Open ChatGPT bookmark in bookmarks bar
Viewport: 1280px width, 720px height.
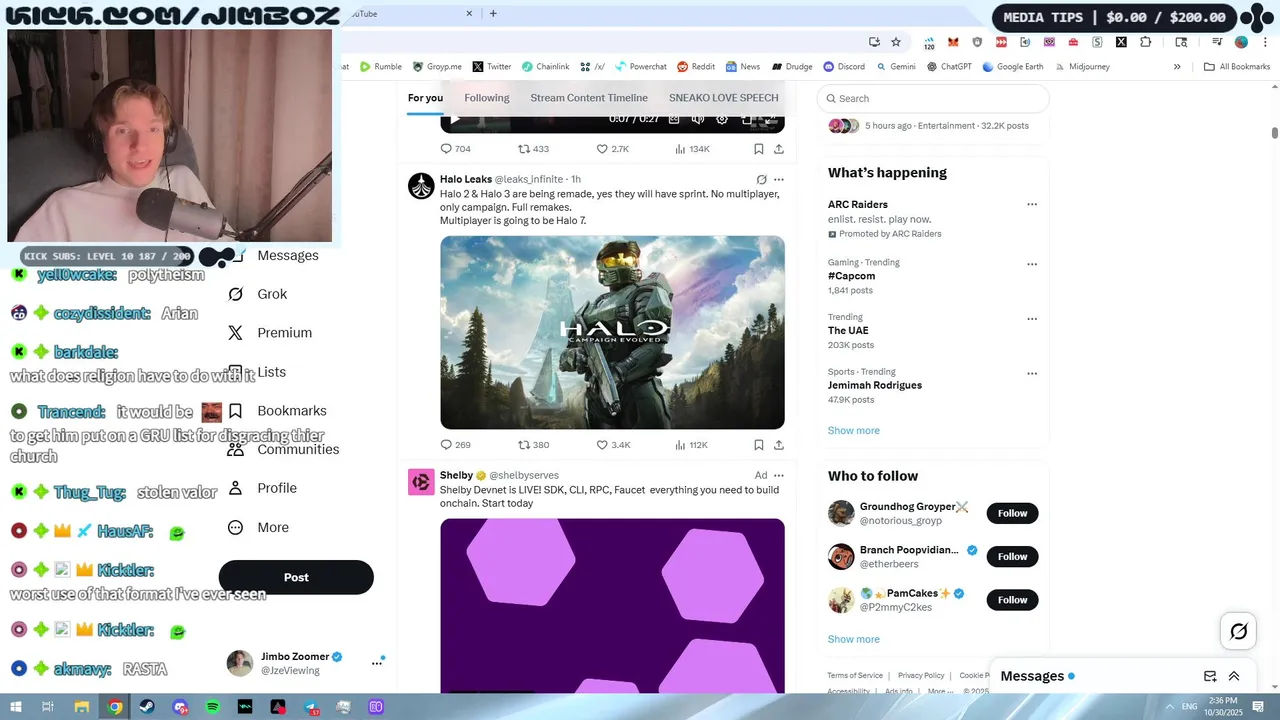pos(949,67)
